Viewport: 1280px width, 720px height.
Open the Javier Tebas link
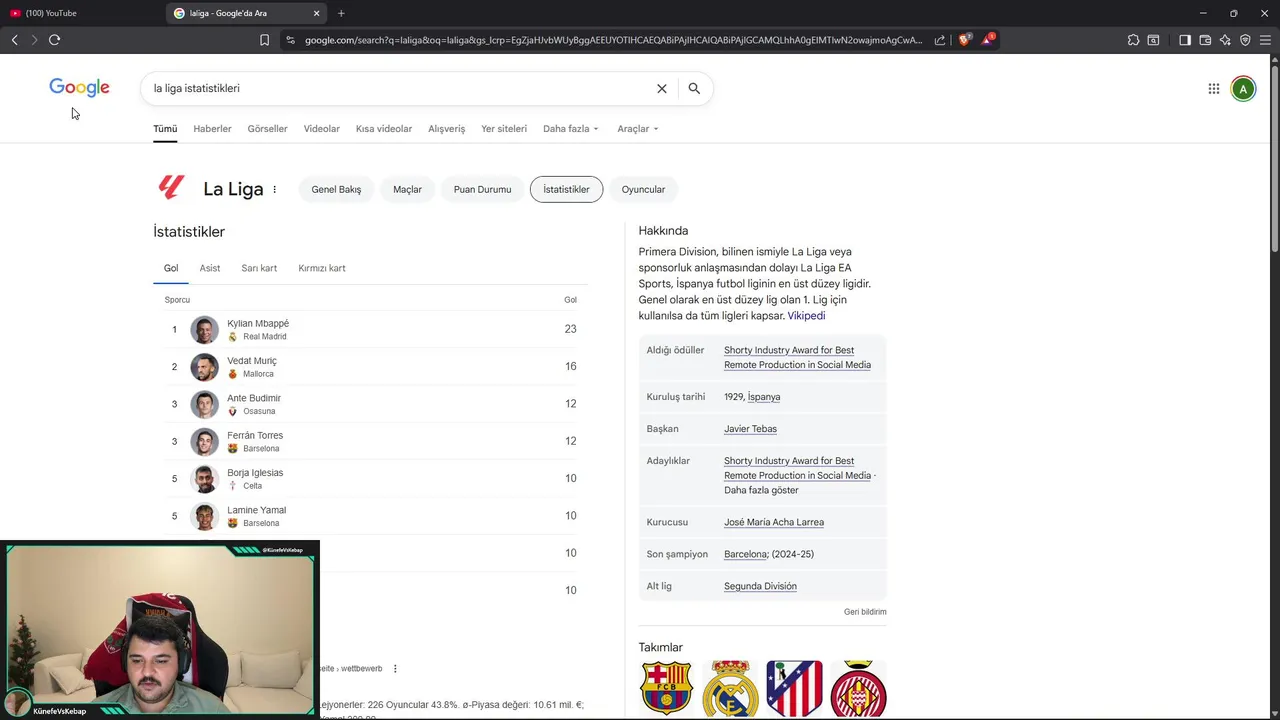point(750,429)
